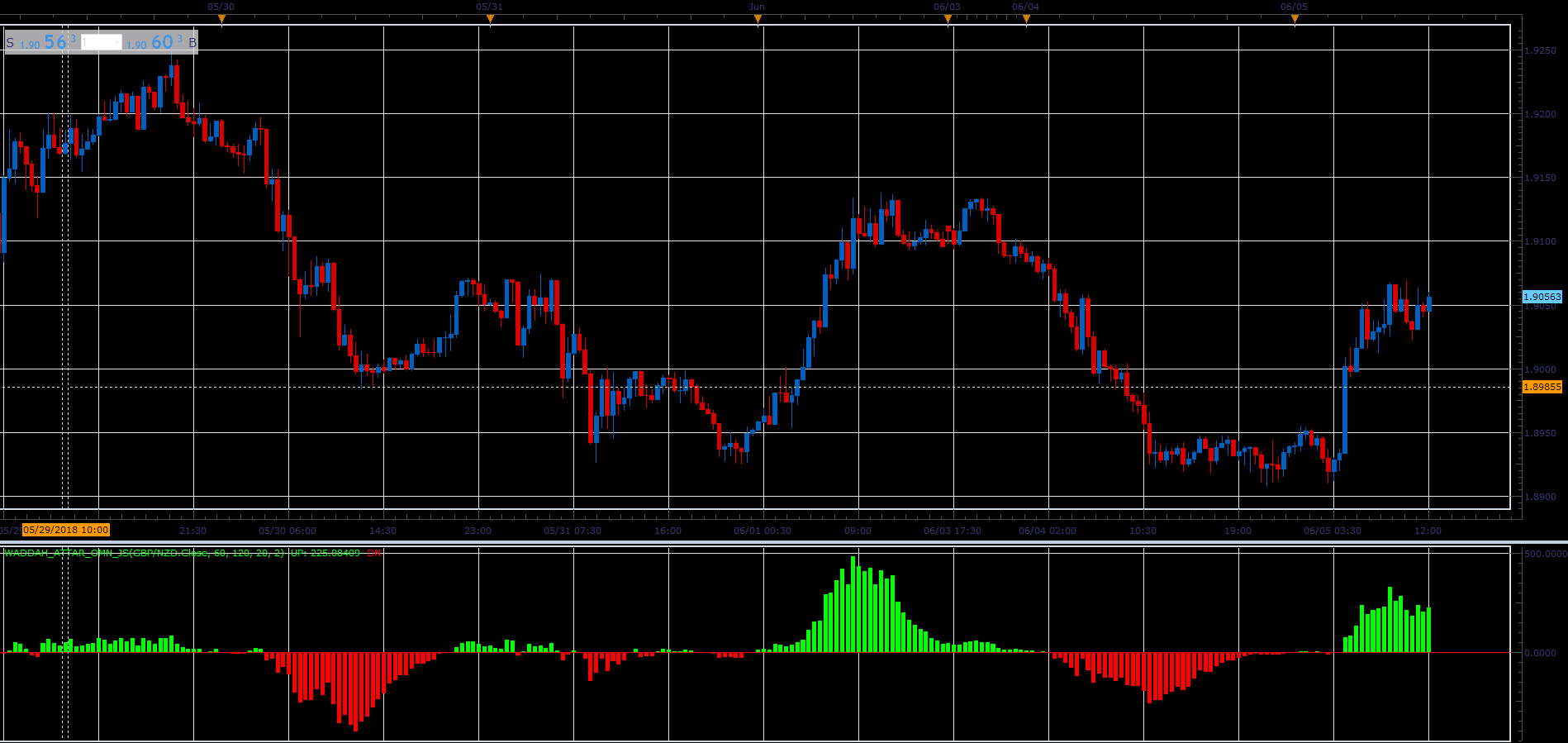Click the 05/30 06:00 time axis label
This screenshot has width=1568, height=743.
pos(287,531)
